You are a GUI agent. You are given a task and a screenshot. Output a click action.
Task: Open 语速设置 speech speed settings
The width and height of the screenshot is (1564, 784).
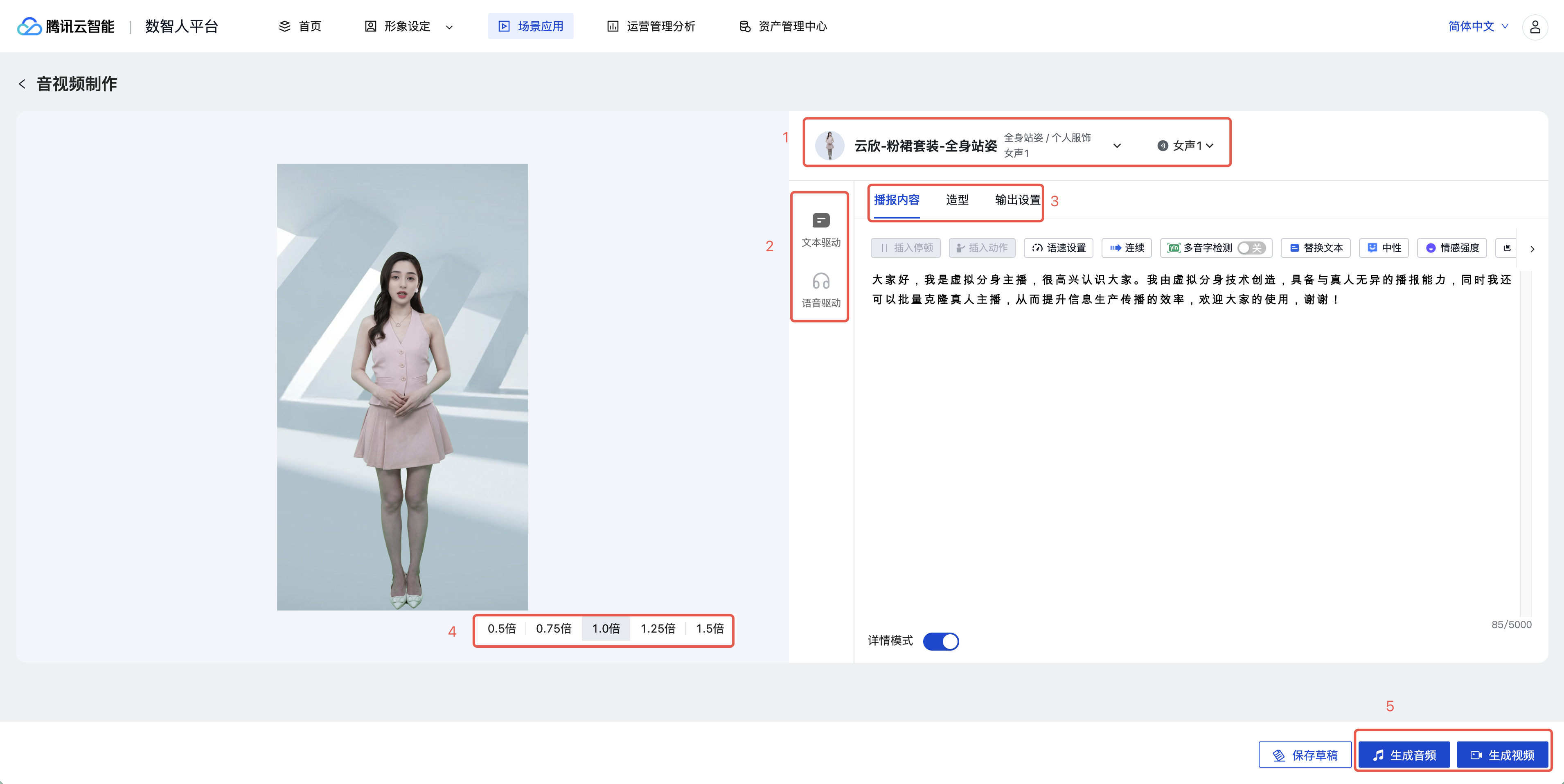click(1059, 248)
